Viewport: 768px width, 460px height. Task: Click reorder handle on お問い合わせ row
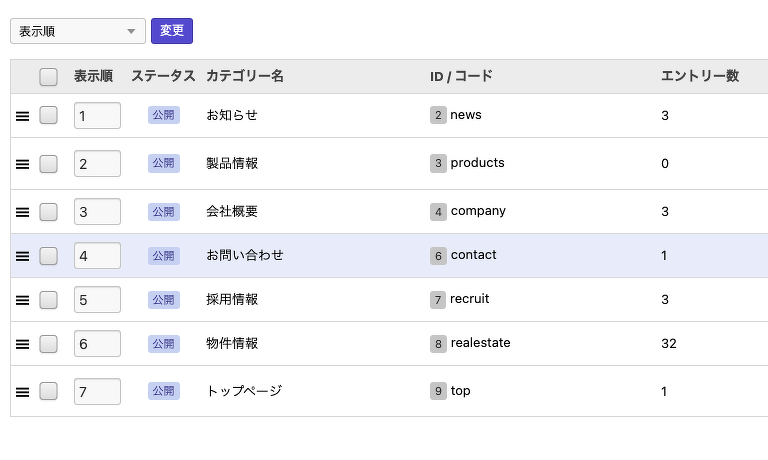pos(23,256)
